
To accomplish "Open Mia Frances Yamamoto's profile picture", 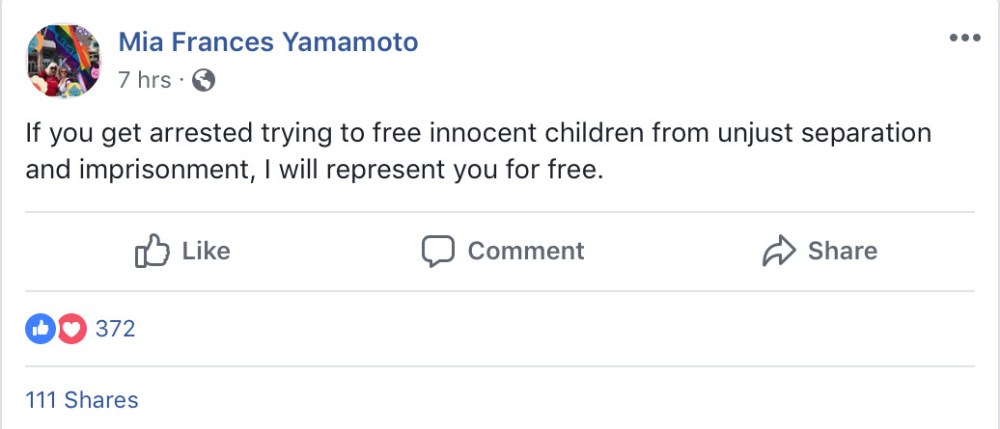I will (x=64, y=60).
